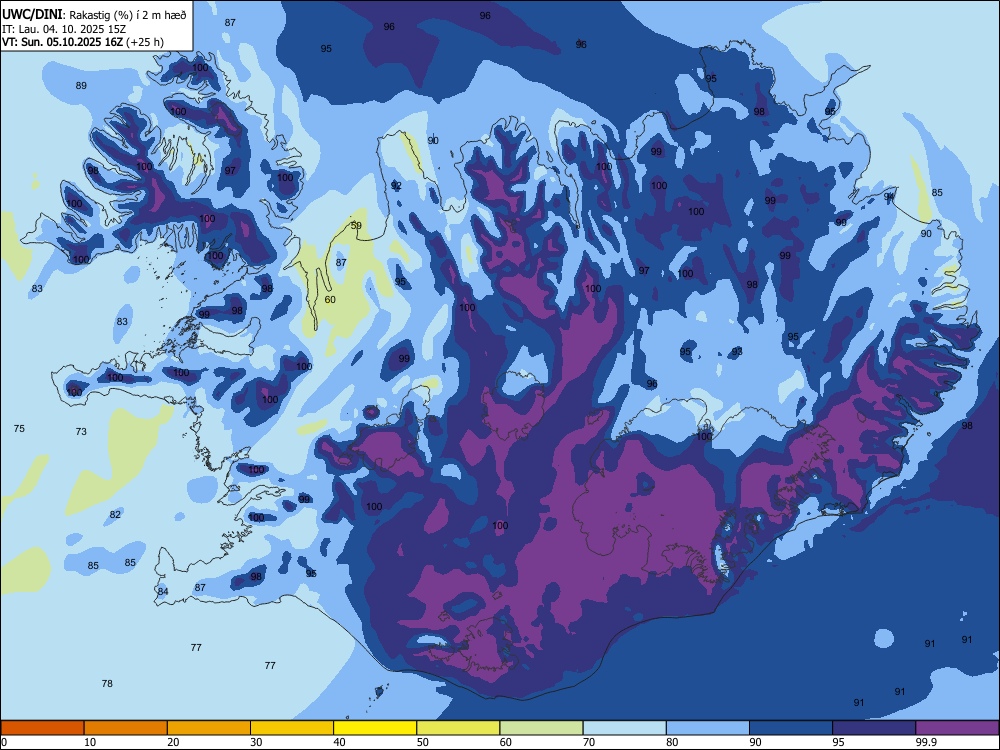The width and height of the screenshot is (1000, 750).
Task: Click the 10–20 orange legend swatch
Action: point(126,728)
